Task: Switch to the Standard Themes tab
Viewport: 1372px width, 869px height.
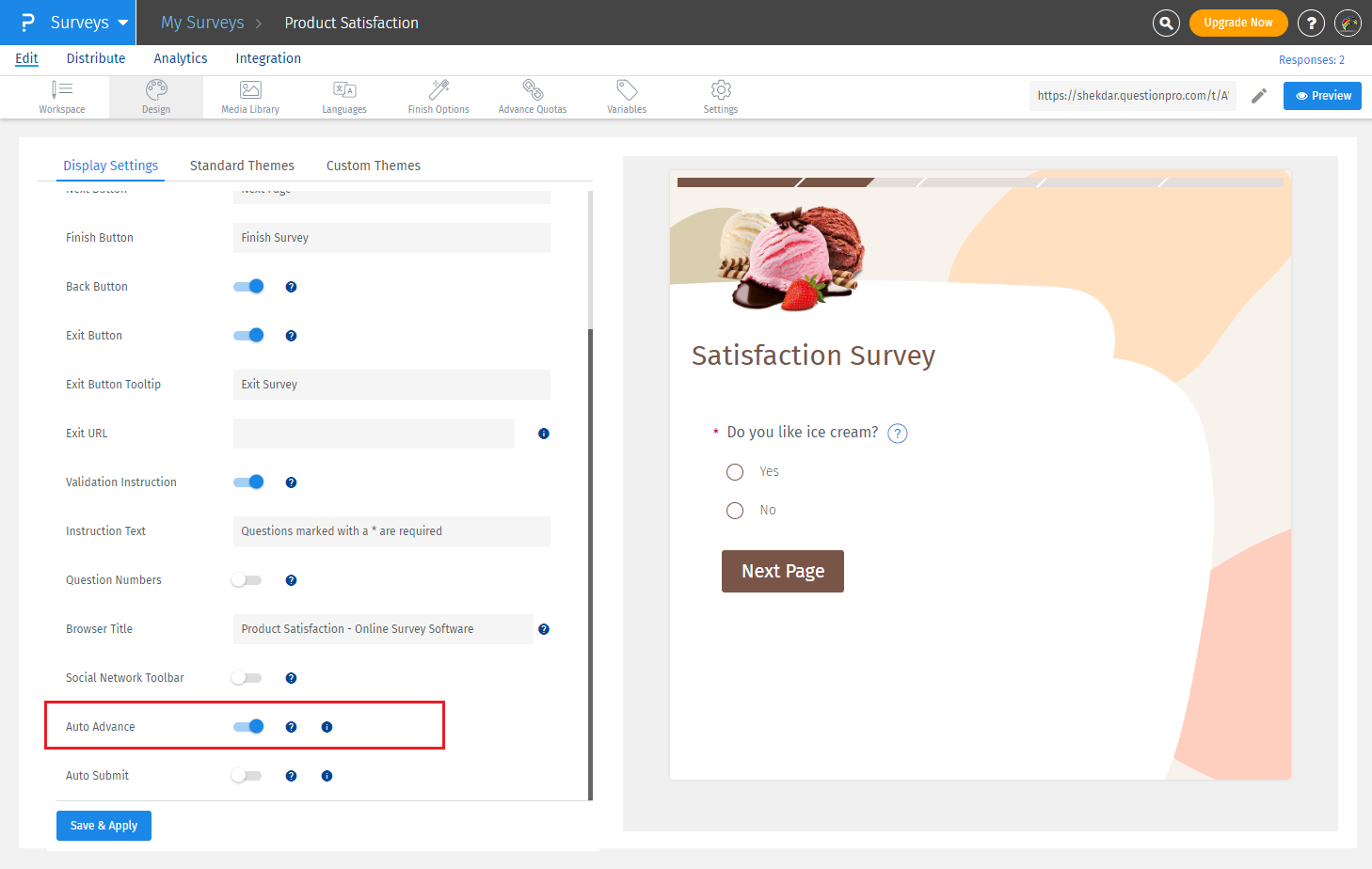Action: [242, 165]
